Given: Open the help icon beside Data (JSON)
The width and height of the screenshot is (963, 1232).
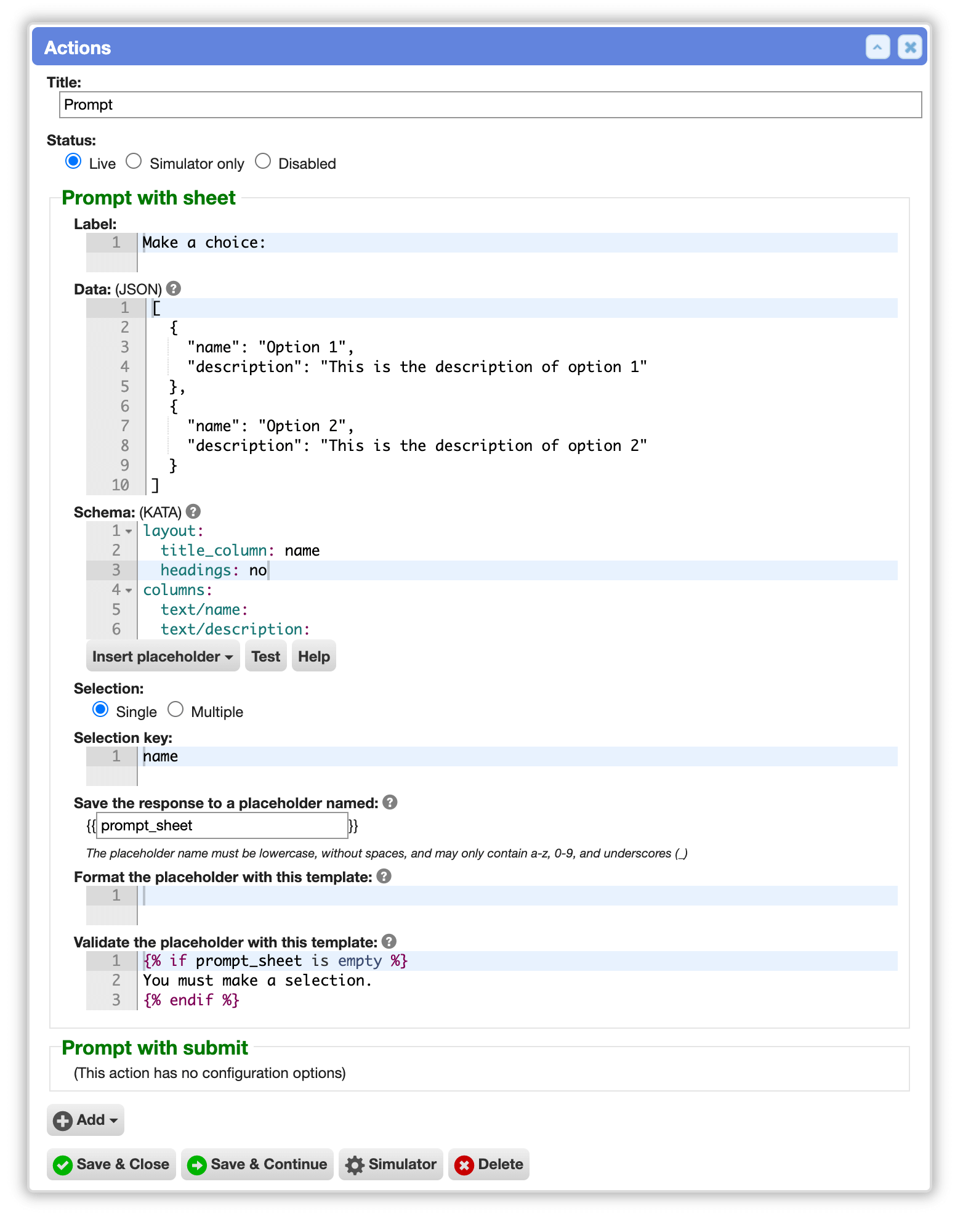Looking at the screenshot, I should [x=174, y=288].
